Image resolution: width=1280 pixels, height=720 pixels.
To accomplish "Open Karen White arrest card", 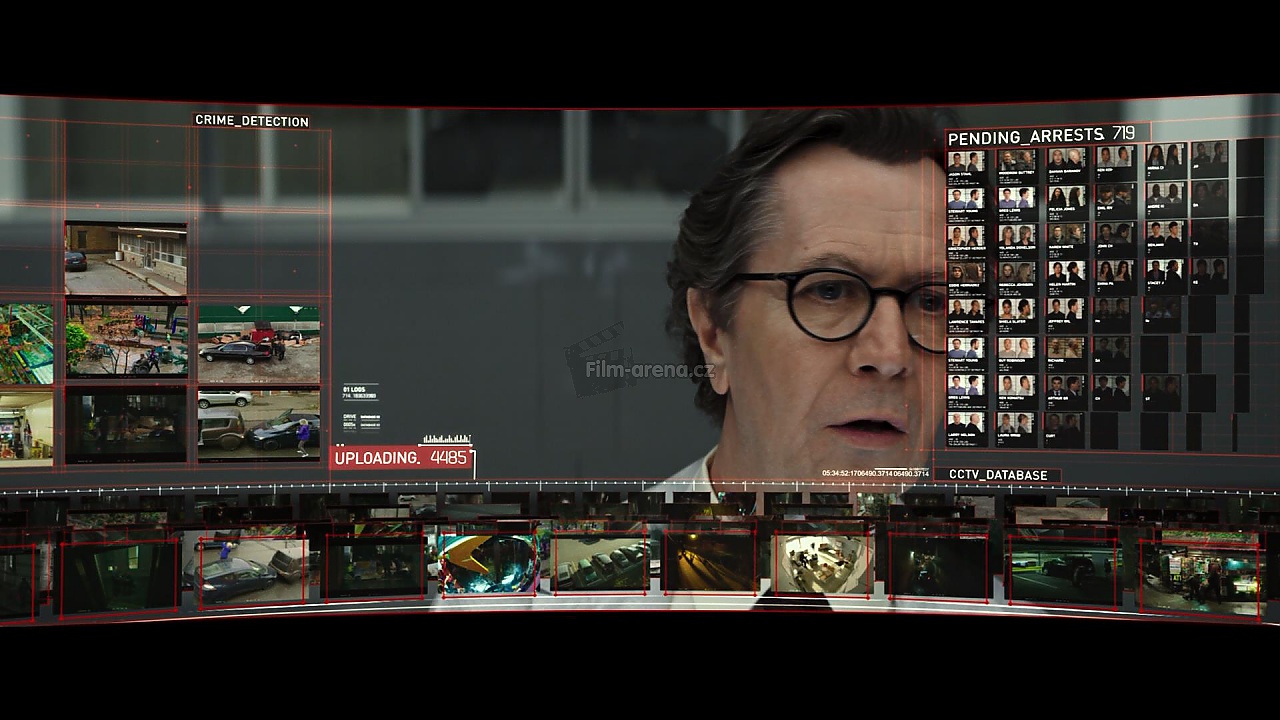I will 1066,239.
